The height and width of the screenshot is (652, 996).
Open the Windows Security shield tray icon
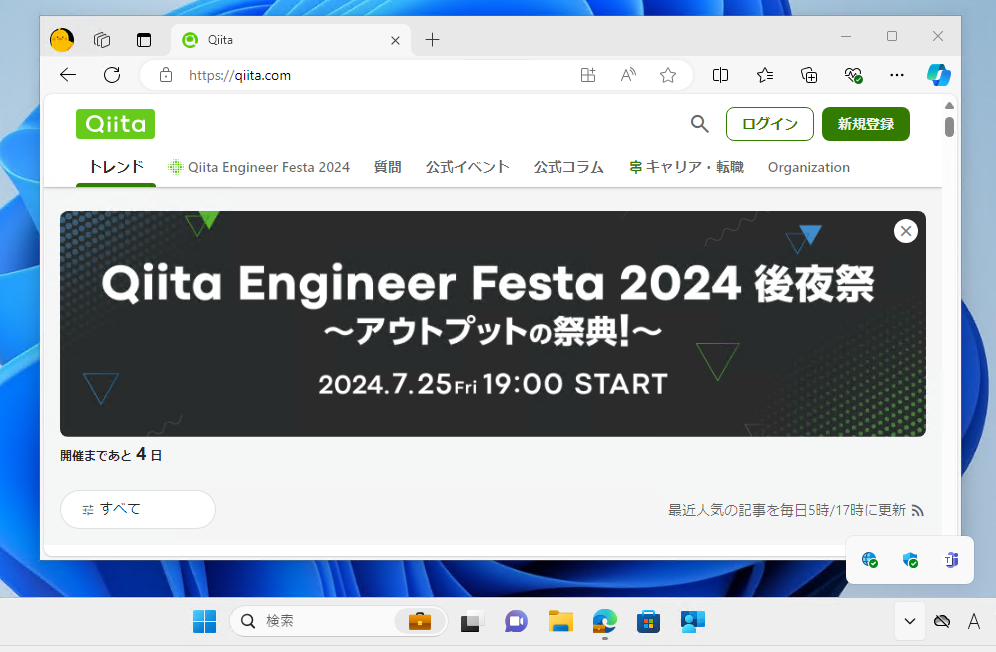click(x=910, y=560)
